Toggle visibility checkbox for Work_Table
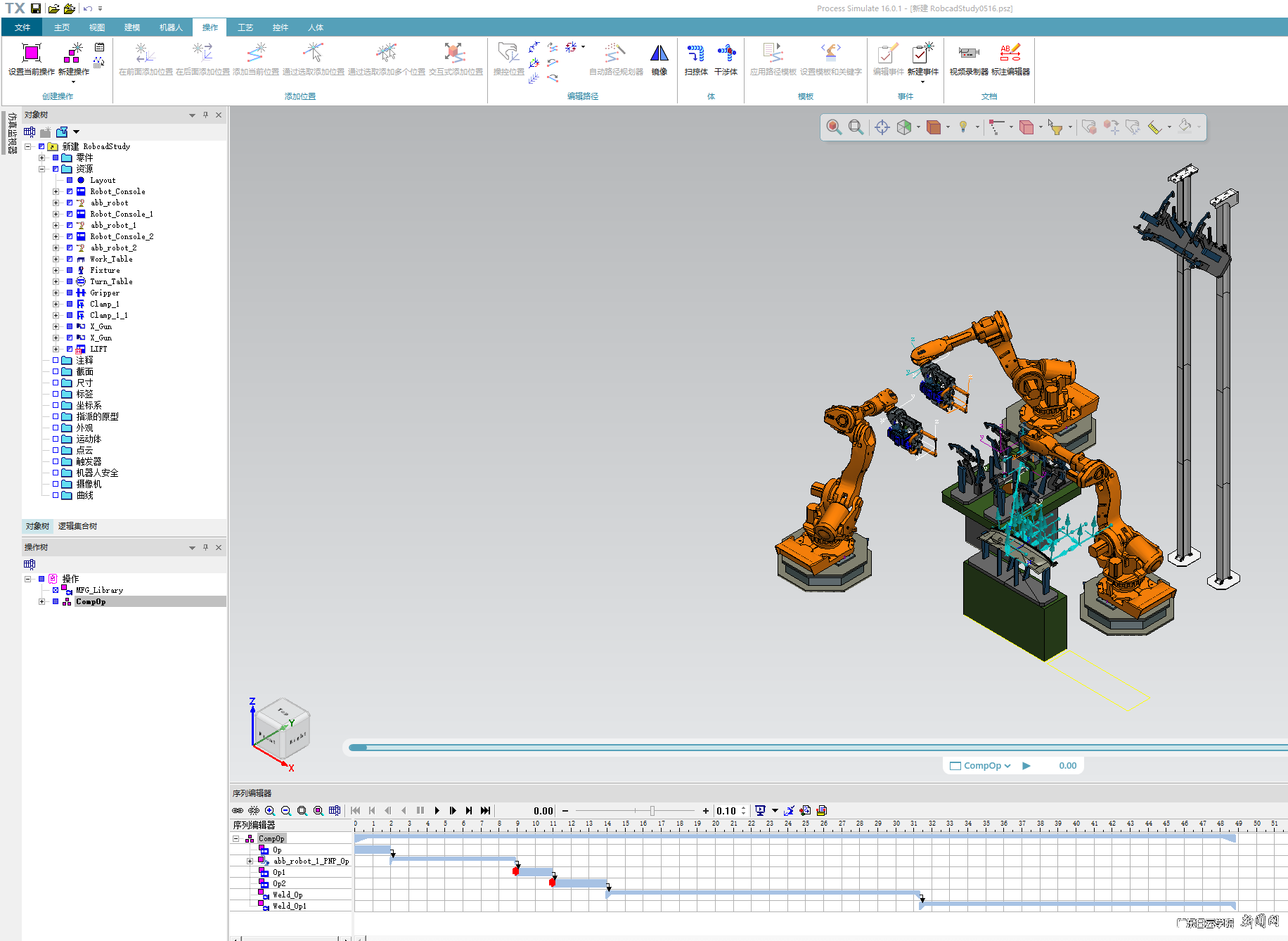The image size is (1288, 941). pos(70,259)
